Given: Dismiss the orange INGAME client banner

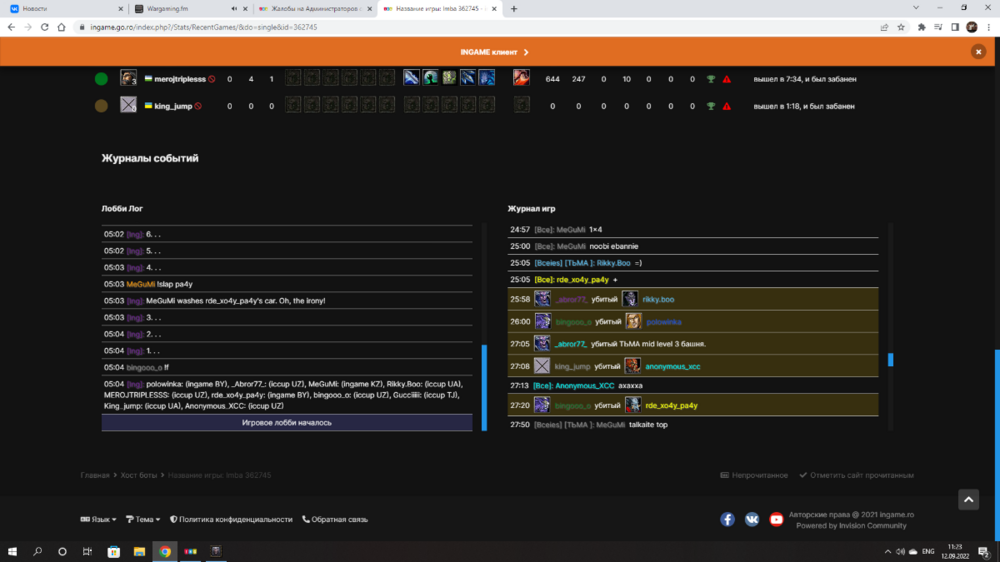Looking at the screenshot, I should click(978, 52).
